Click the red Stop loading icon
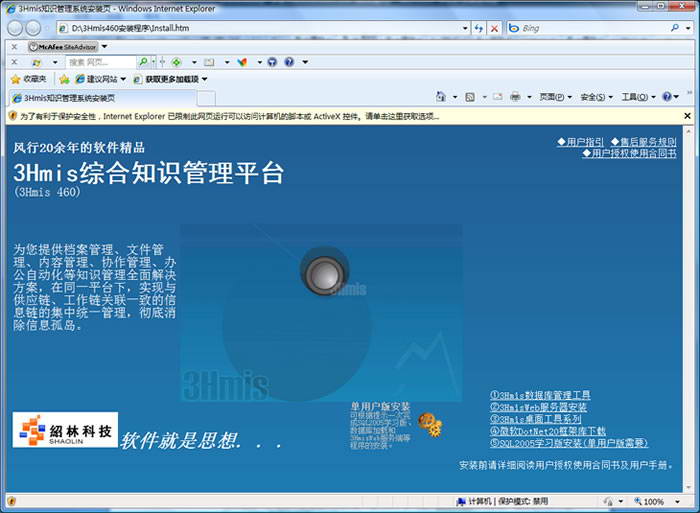Image resolution: width=700 pixels, height=513 pixels. coord(494,28)
